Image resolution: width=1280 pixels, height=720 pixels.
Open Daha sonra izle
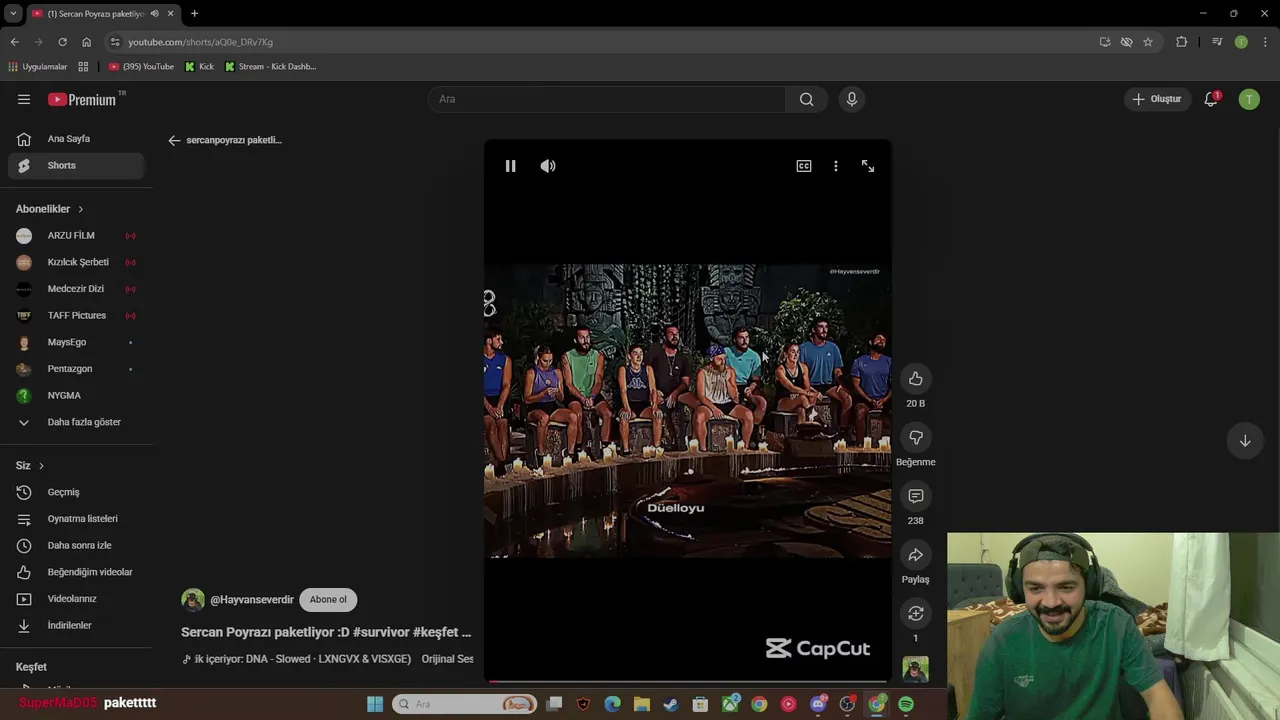point(76,545)
